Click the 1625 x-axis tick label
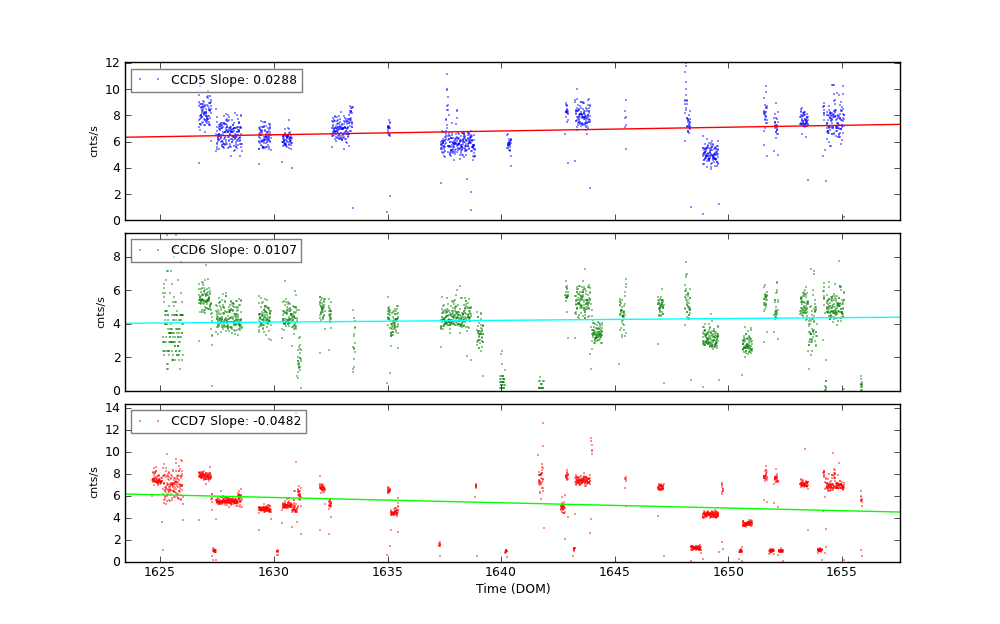Viewport: 1000px width, 624px height. click(x=159, y=572)
